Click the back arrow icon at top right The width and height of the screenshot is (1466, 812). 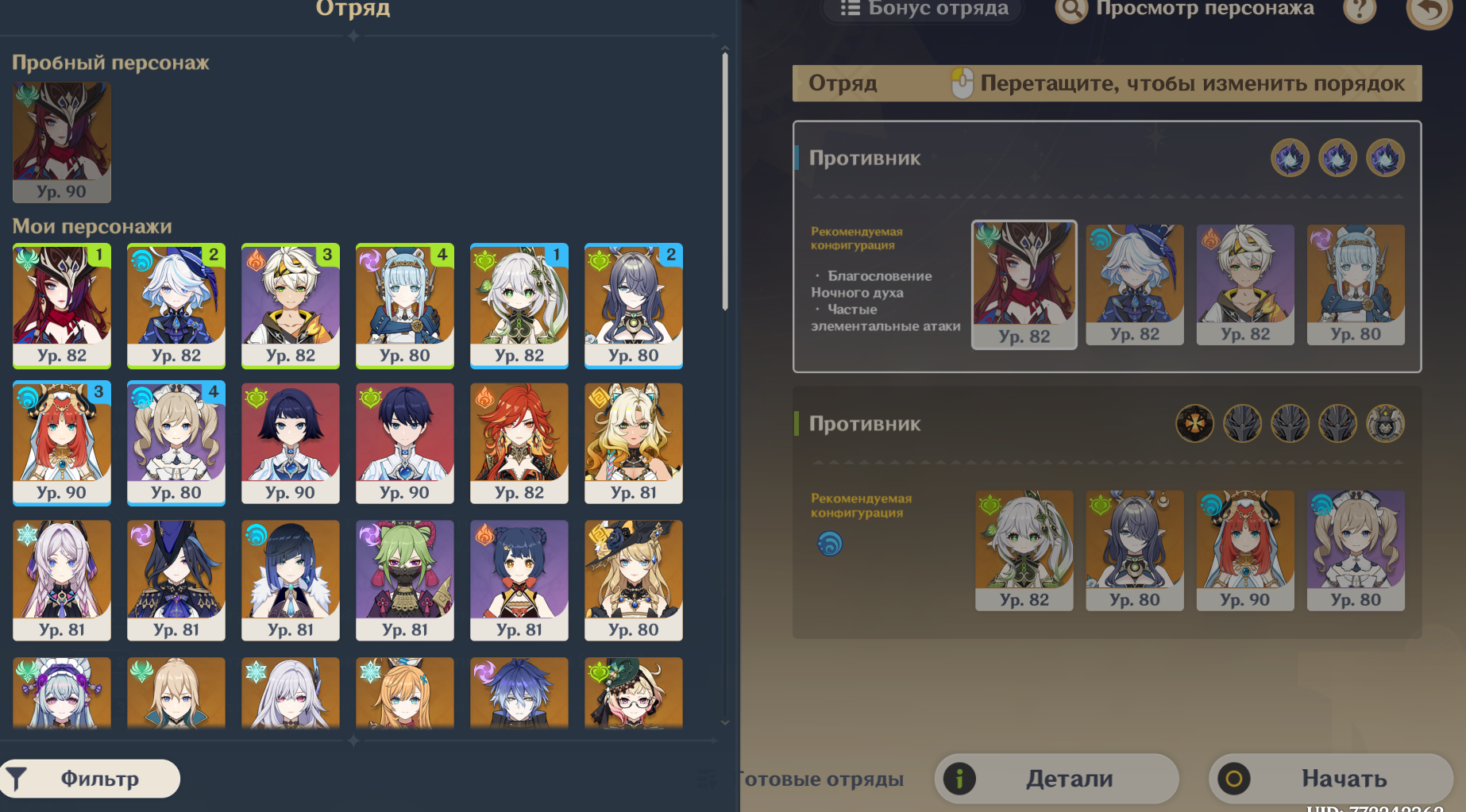[1429, 11]
